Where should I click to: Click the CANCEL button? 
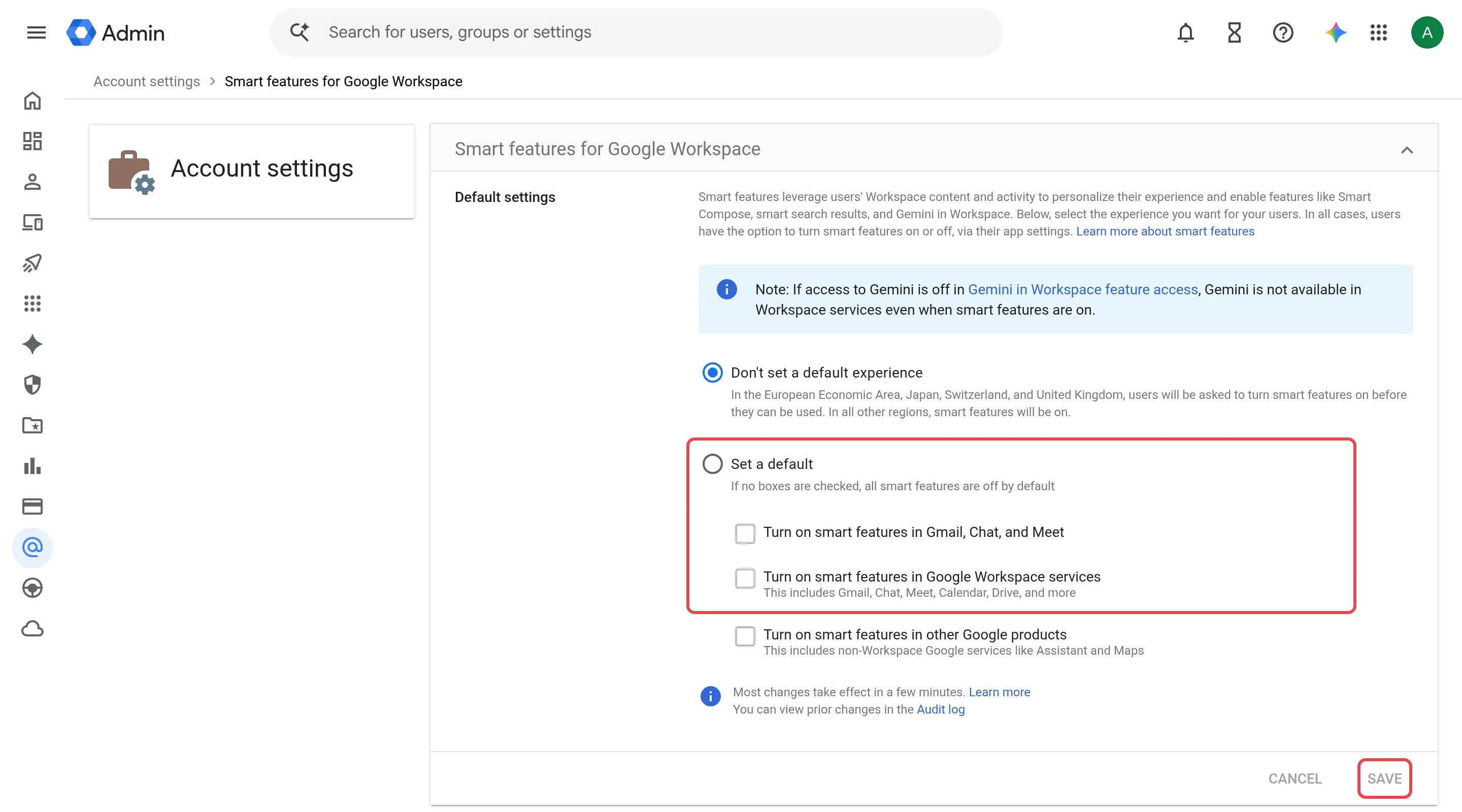tap(1294, 779)
